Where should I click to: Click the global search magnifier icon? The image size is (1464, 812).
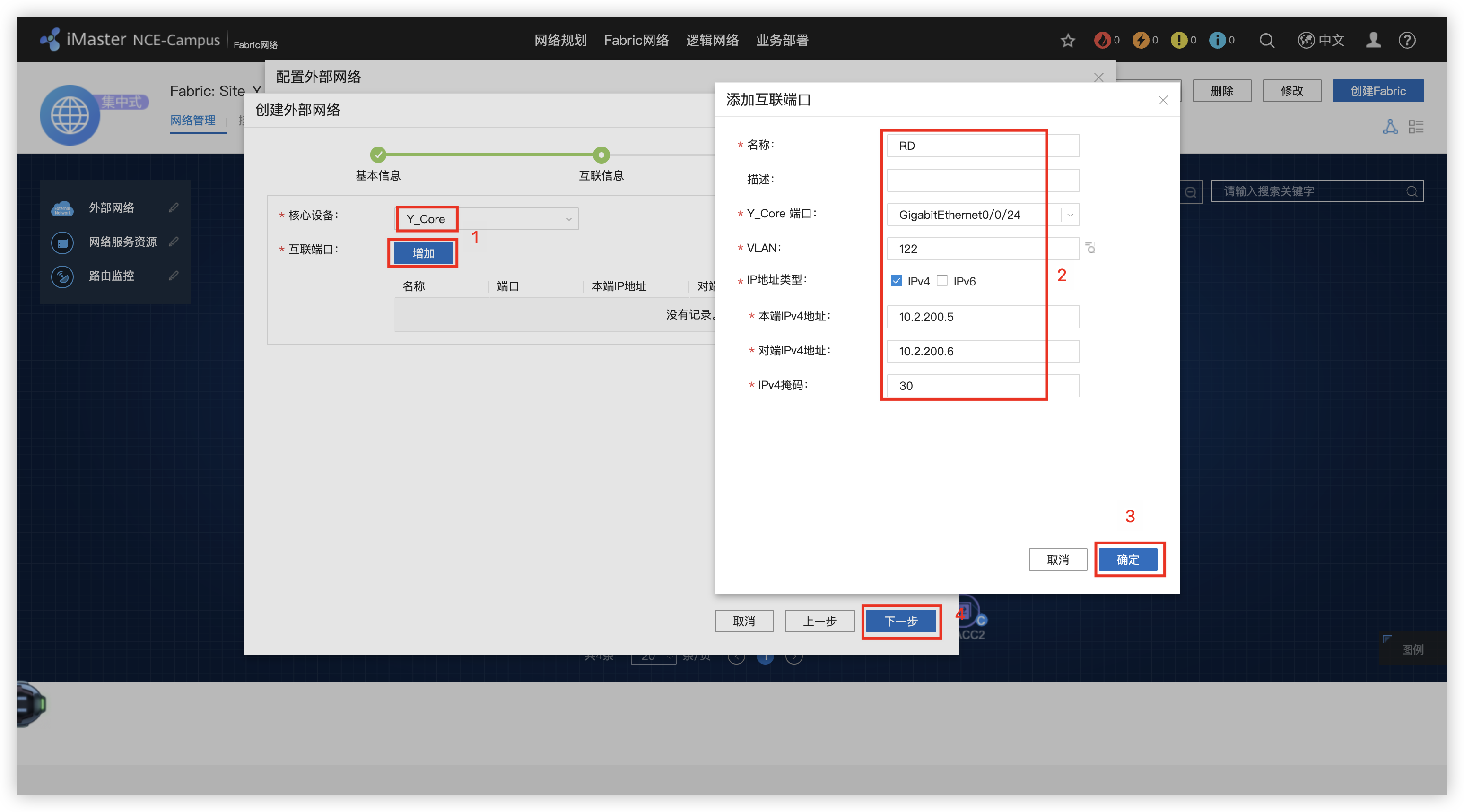[x=1266, y=40]
